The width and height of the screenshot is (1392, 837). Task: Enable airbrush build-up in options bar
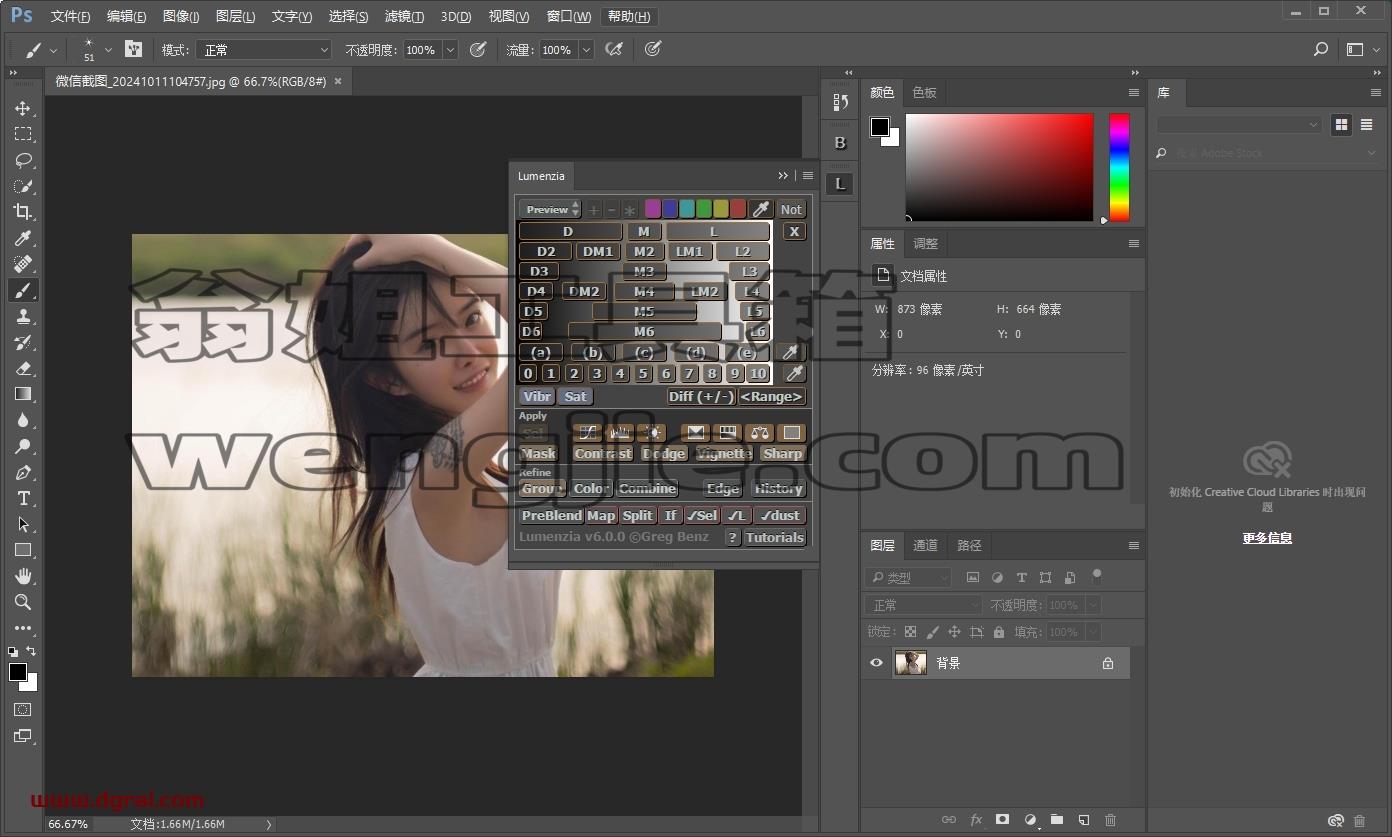[x=614, y=49]
